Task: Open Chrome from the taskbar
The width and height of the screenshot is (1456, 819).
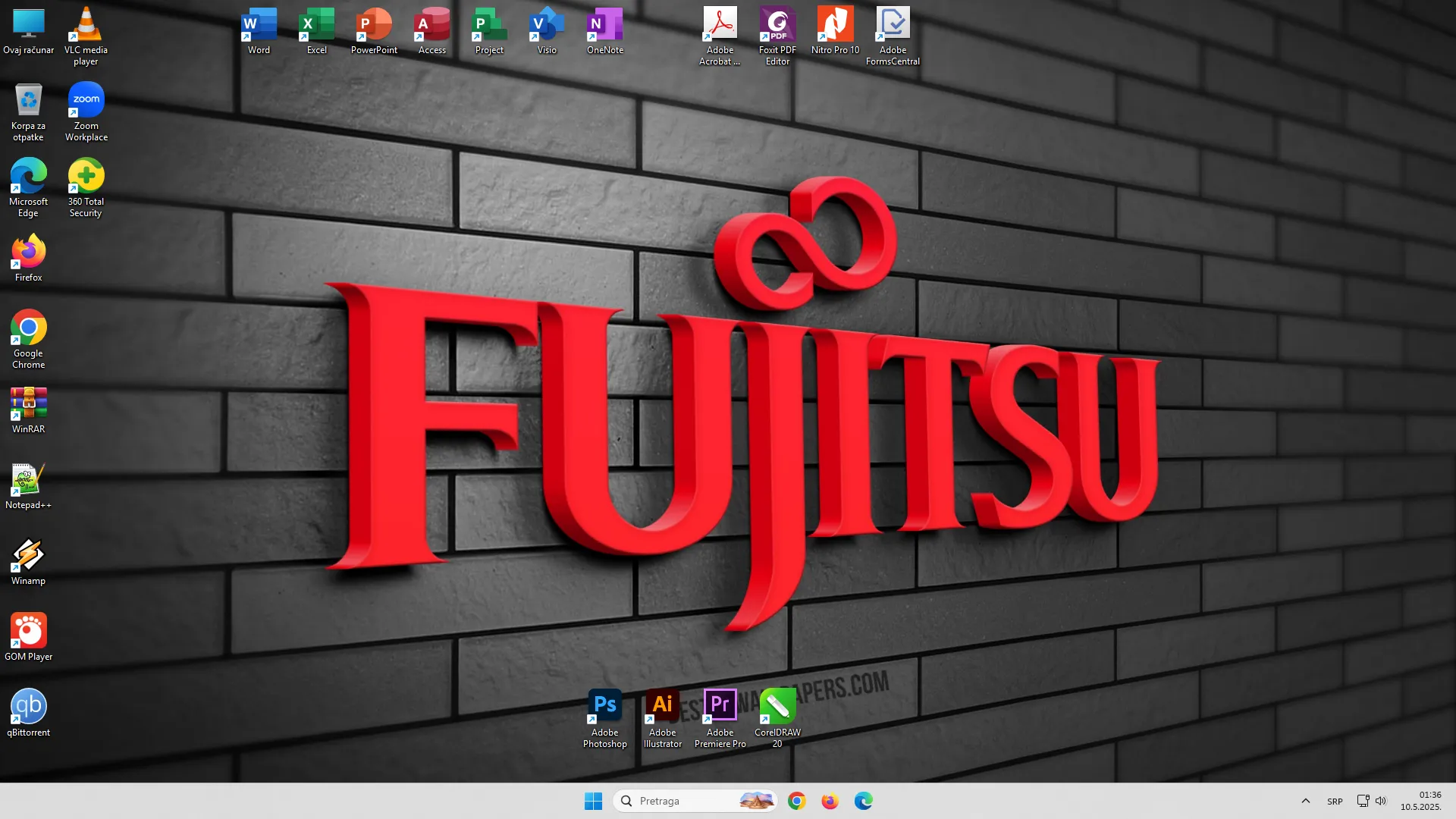Action: tap(796, 801)
